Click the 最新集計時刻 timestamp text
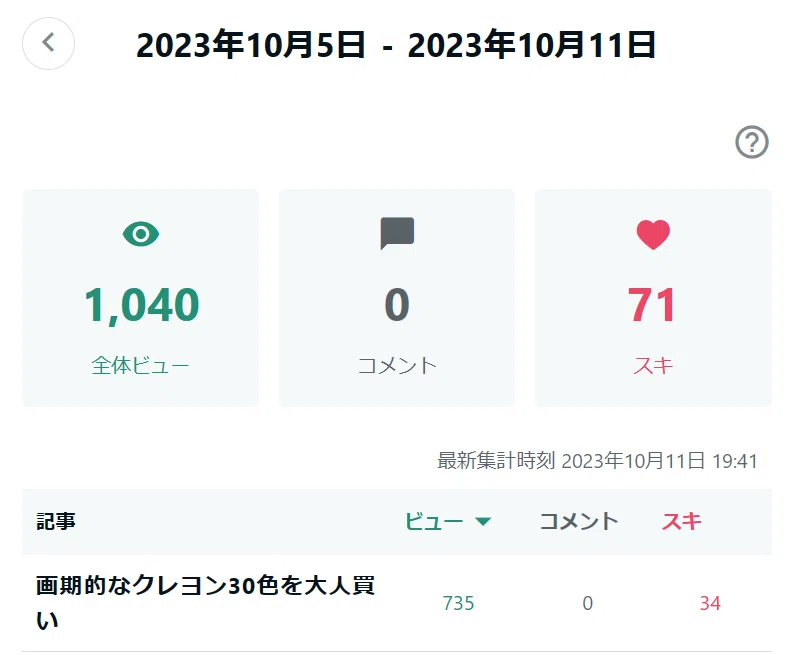Image resolution: width=801 pixels, height=655 pixels. tap(597, 461)
